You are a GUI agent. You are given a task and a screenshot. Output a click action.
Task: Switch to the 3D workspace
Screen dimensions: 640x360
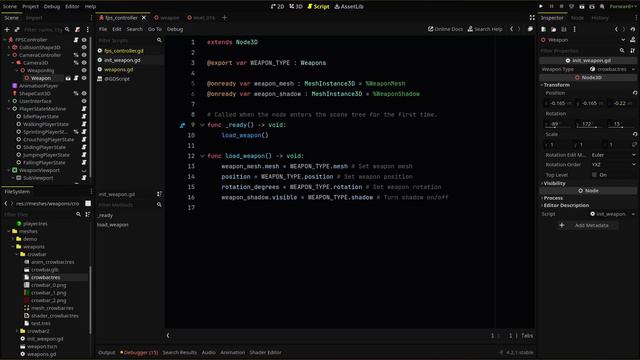(296, 7)
